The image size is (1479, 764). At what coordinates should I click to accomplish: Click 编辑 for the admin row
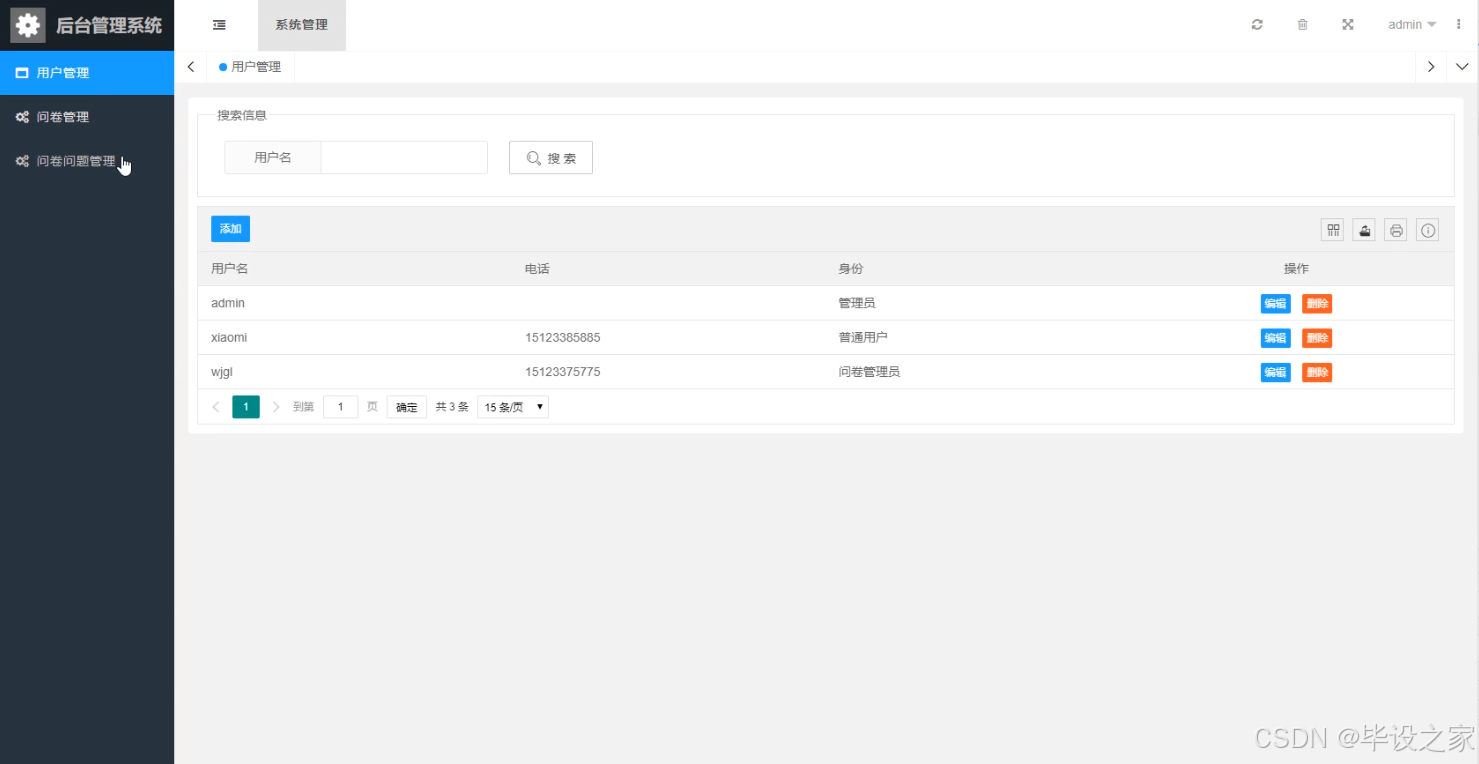[x=1275, y=304]
